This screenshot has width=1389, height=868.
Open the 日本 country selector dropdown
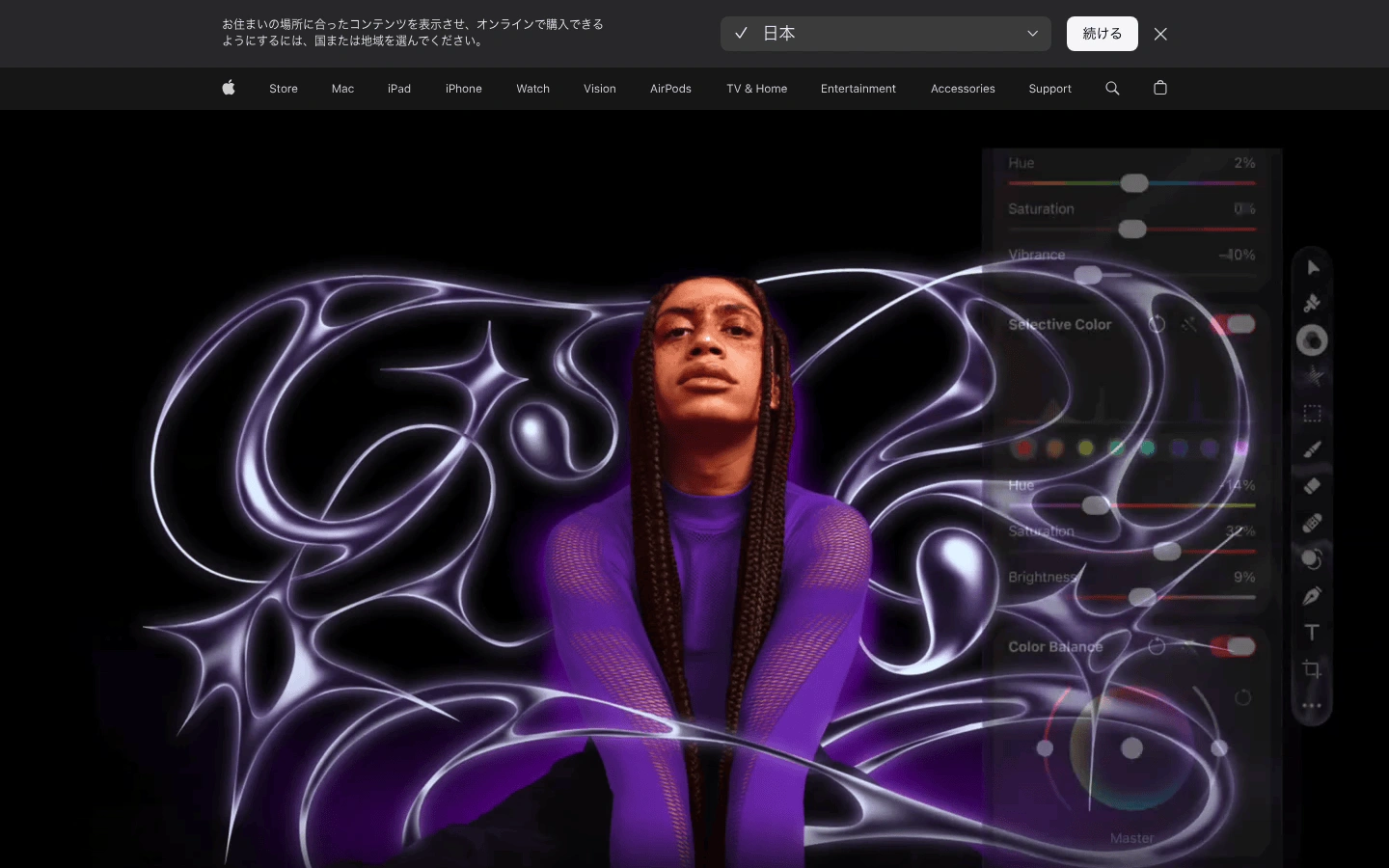885,34
